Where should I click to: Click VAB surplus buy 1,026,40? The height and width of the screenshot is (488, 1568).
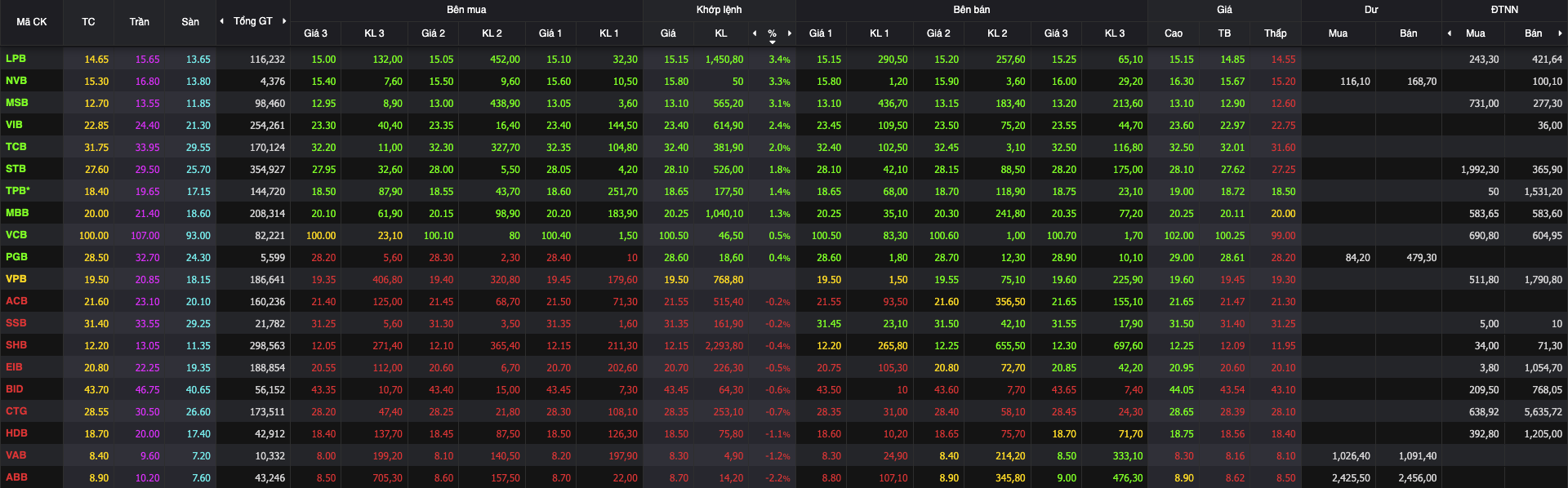pos(1351,456)
